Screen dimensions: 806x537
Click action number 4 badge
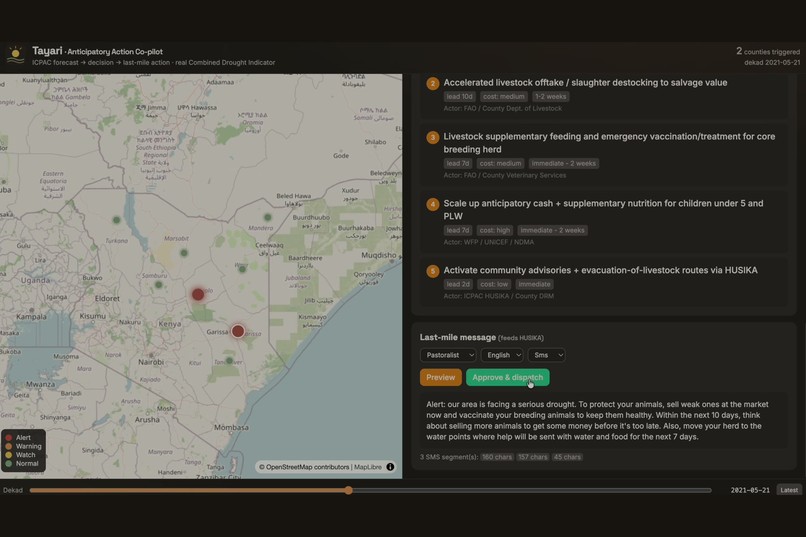(432, 204)
